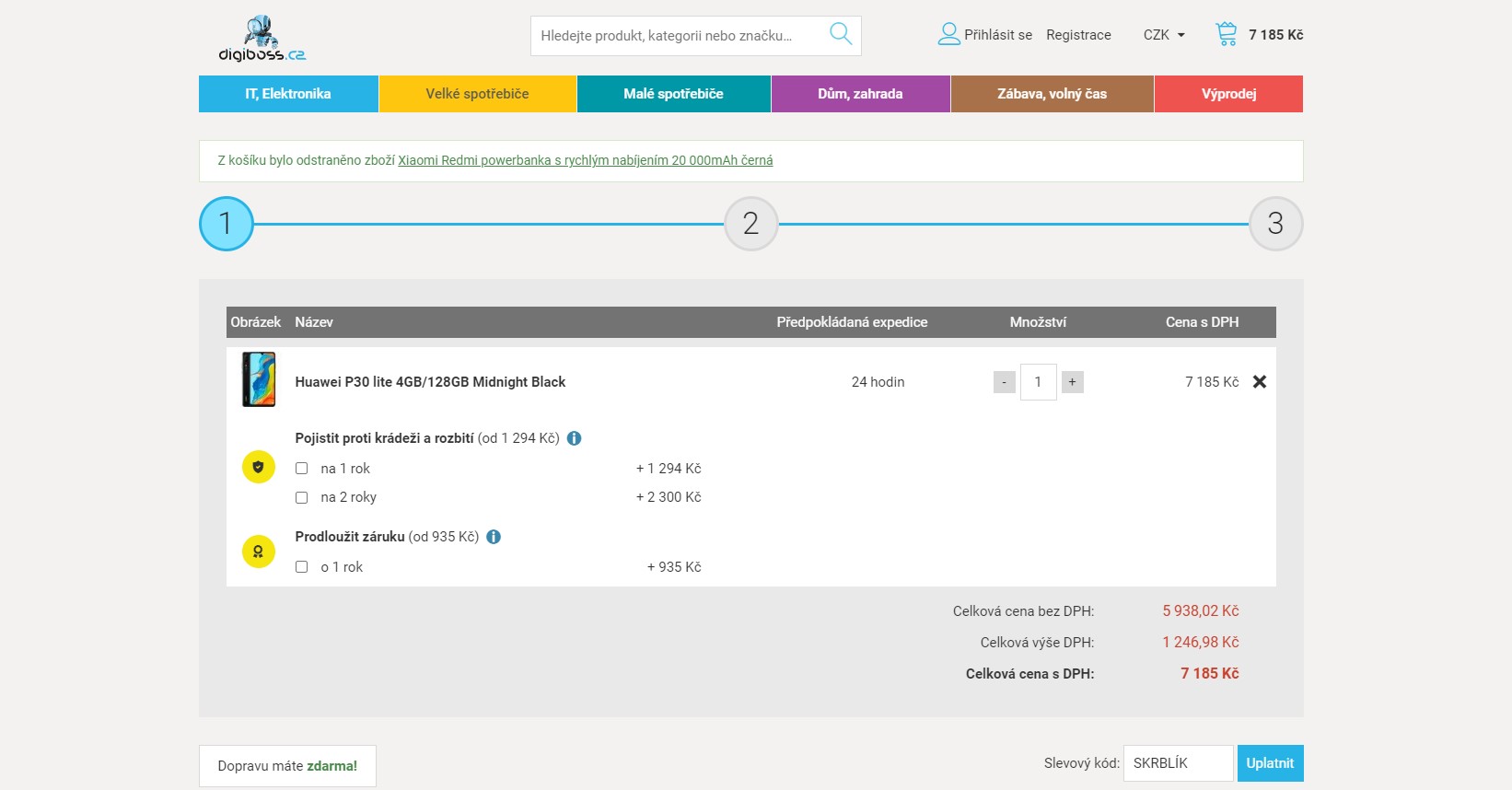Click 'Předpokládaná expedice' column header
Viewport: 1512px width, 790px height.
click(x=852, y=322)
